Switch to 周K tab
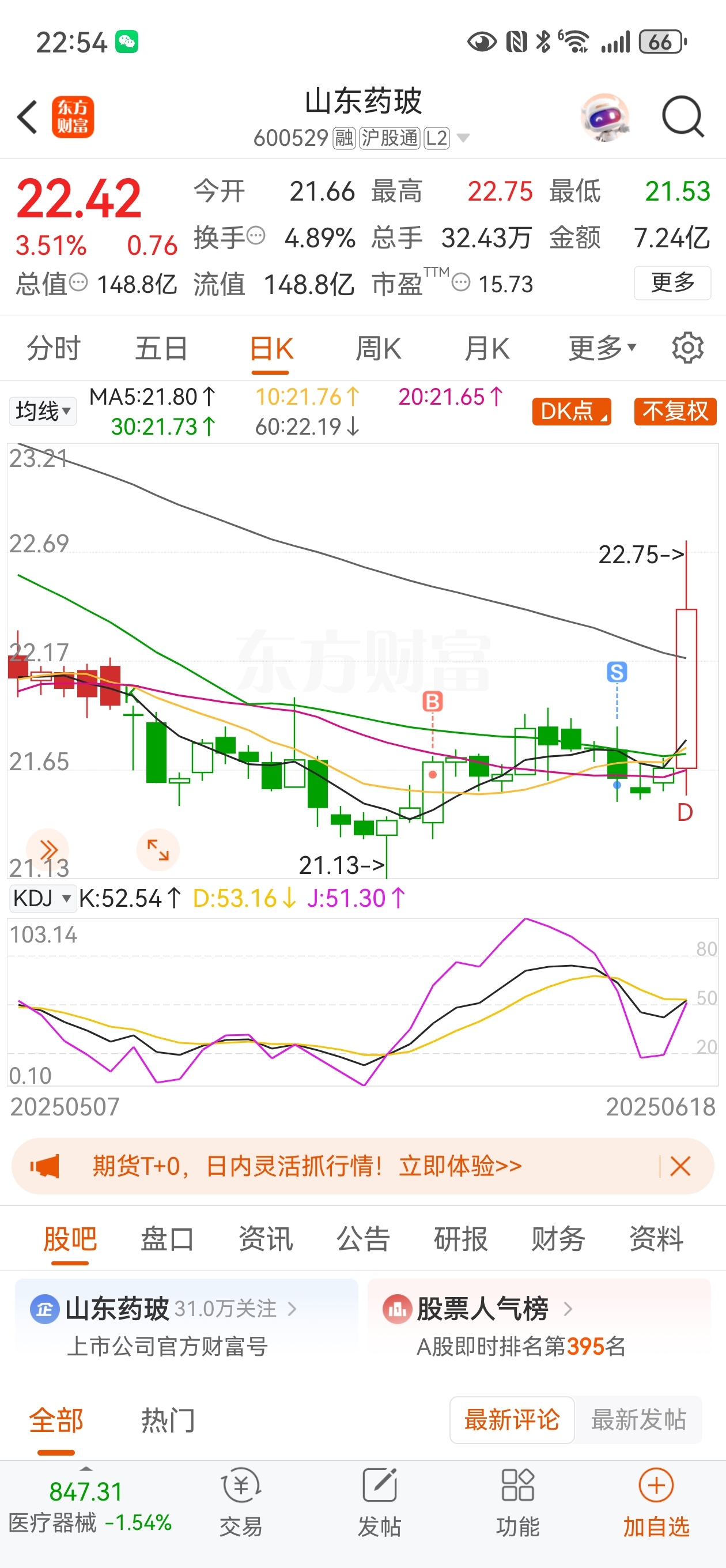This screenshot has height=1568, width=726. point(378,349)
